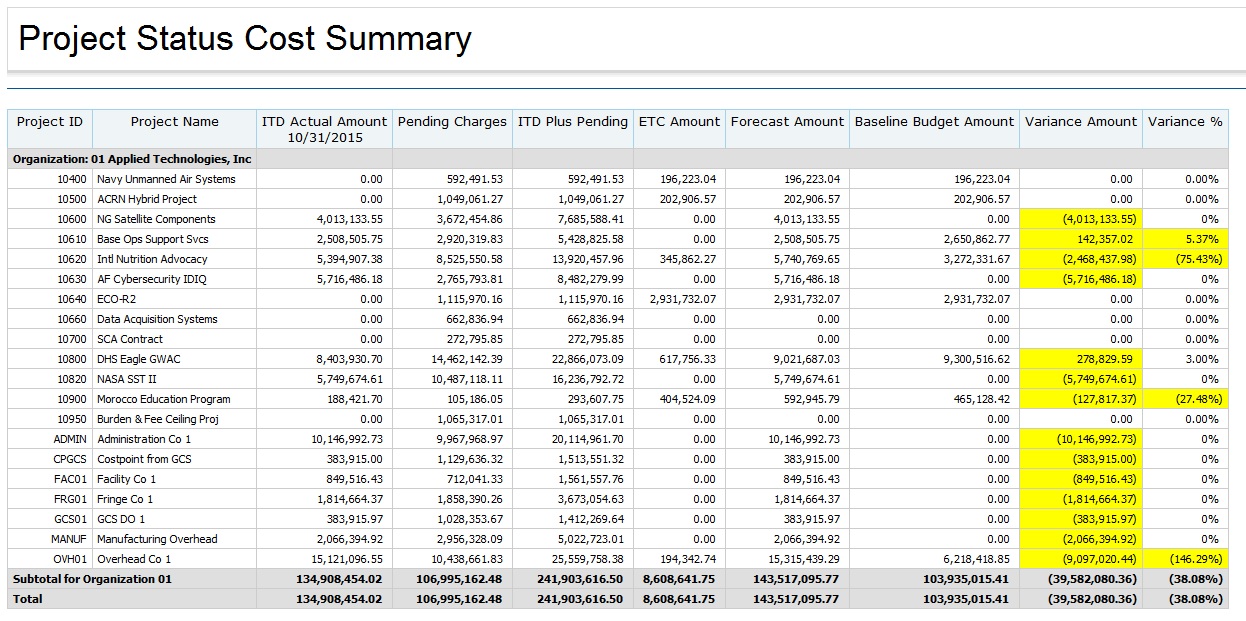The width and height of the screenshot is (1246, 621).
Task: Click the DHS Eagle GWAC project name
Action: [138, 359]
